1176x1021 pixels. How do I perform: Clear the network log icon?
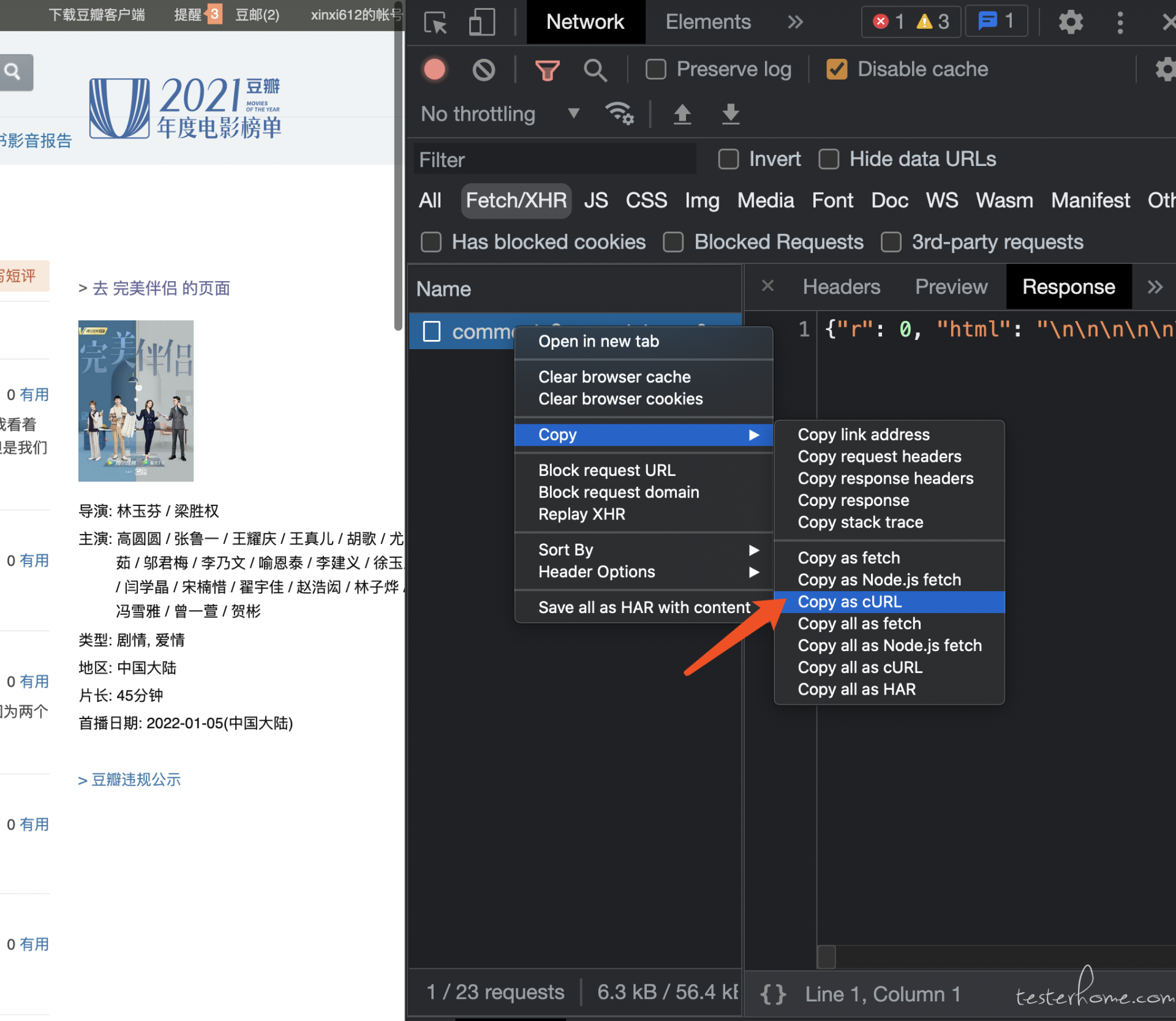pyautogui.click(x=484, y=70)
